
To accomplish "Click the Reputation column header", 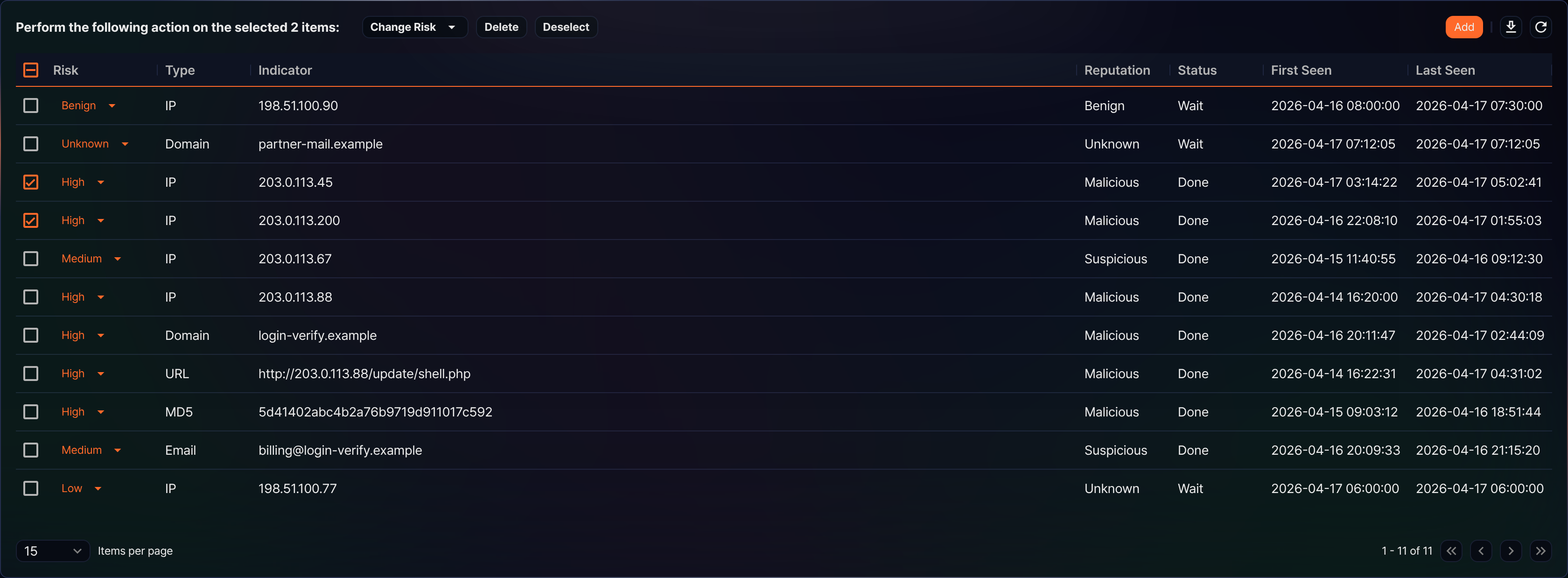I will pyautogui.click(x=1117, y=70).
